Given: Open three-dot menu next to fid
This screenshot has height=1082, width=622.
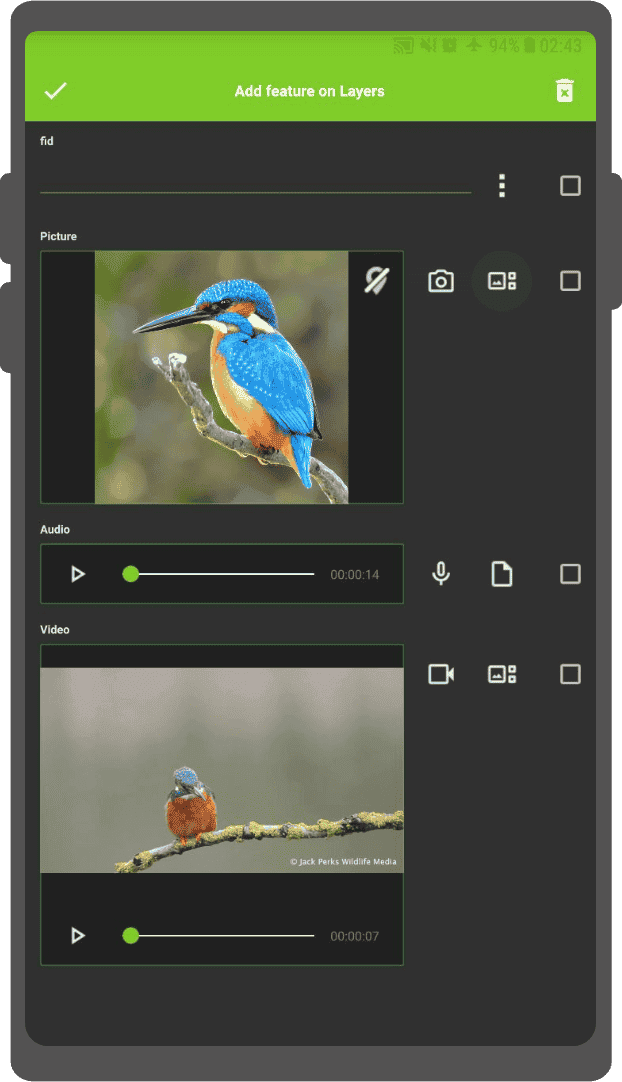Looking at the screenshot, I should [x=502, y=186].
